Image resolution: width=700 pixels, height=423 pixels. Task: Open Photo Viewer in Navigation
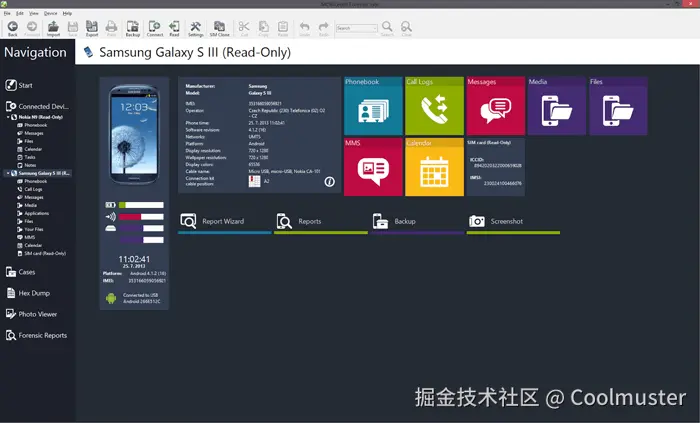pyautogui.click(x=31, y=314)
